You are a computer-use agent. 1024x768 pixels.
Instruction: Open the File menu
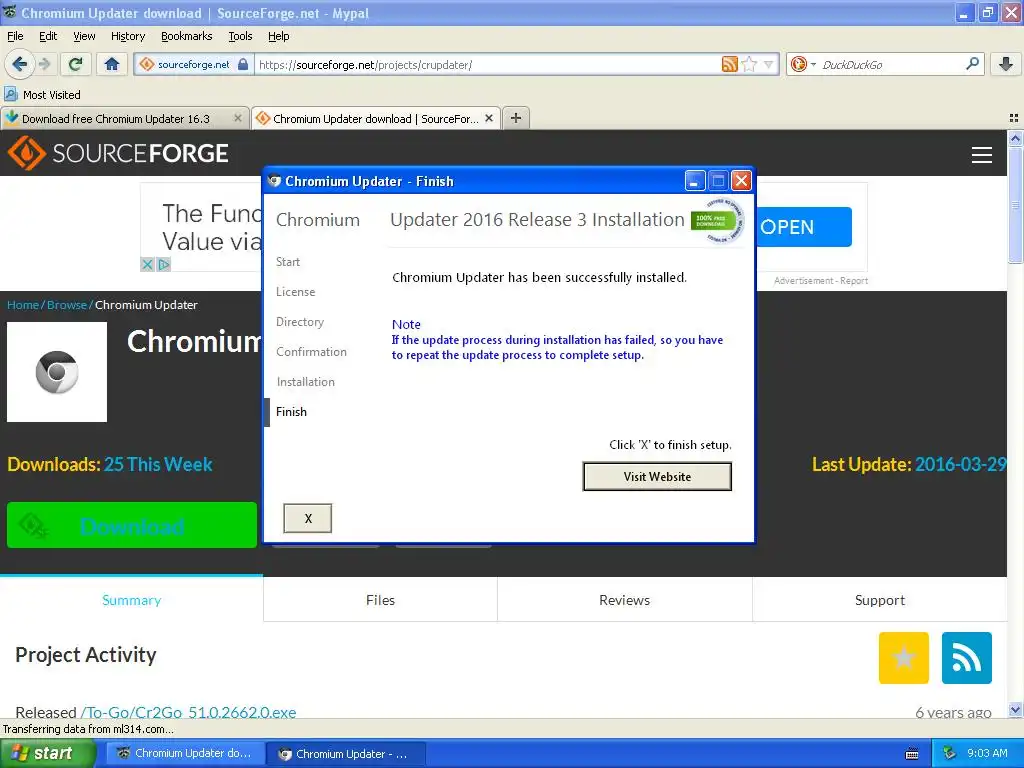pos(15,36)
